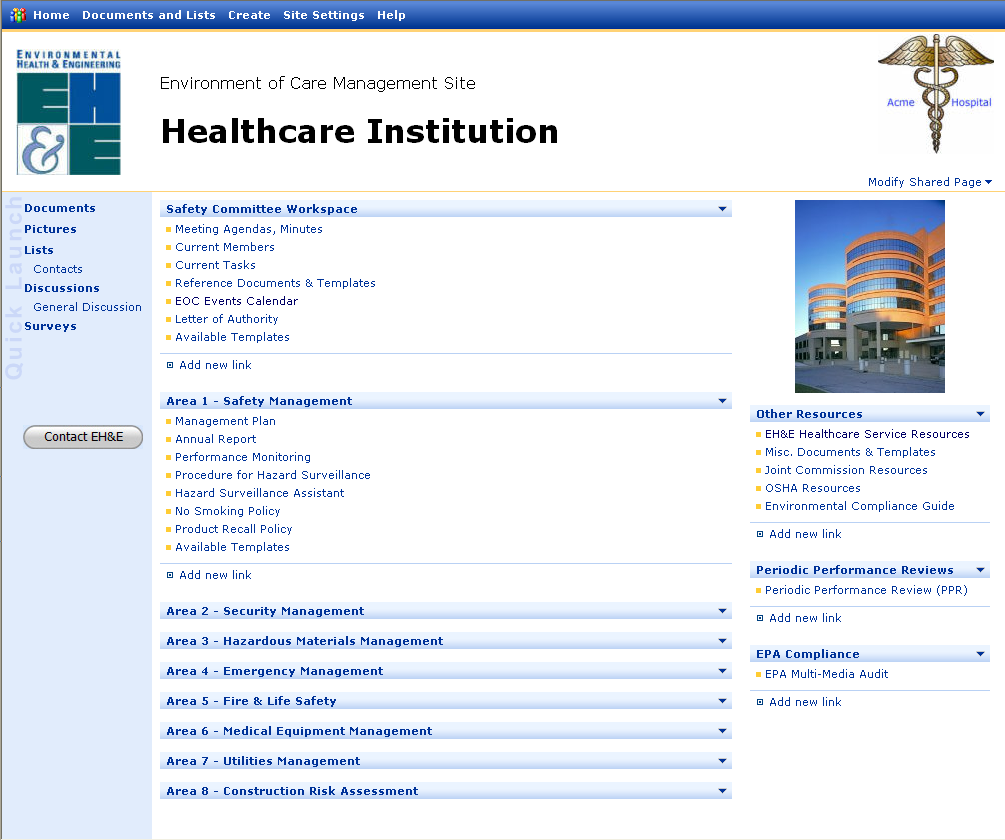Open the No Smoking Policy link
1005x840 pixels.
click(228, 511)
